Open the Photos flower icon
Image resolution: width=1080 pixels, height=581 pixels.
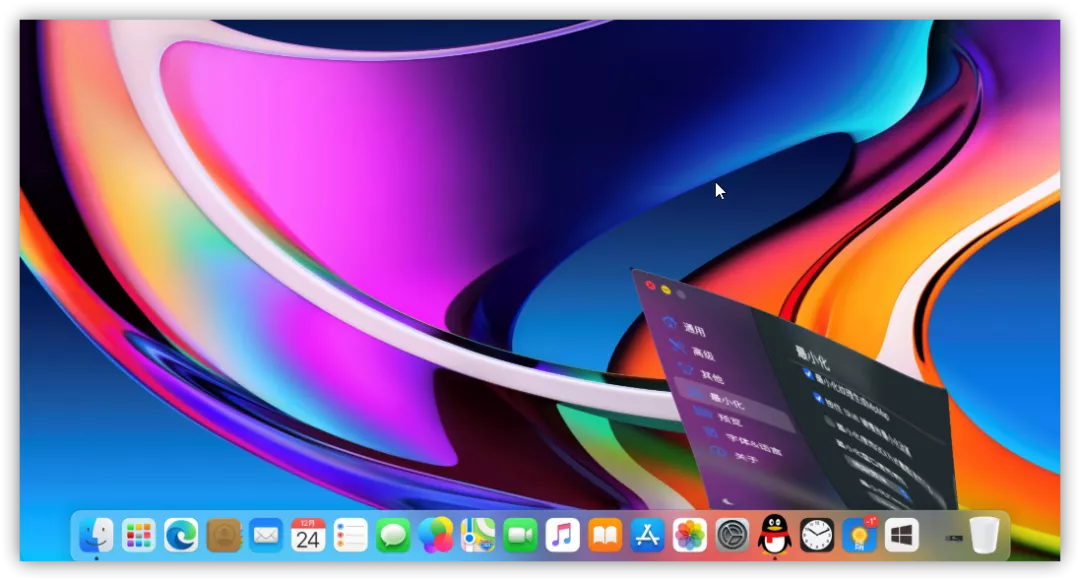(690, 535)
